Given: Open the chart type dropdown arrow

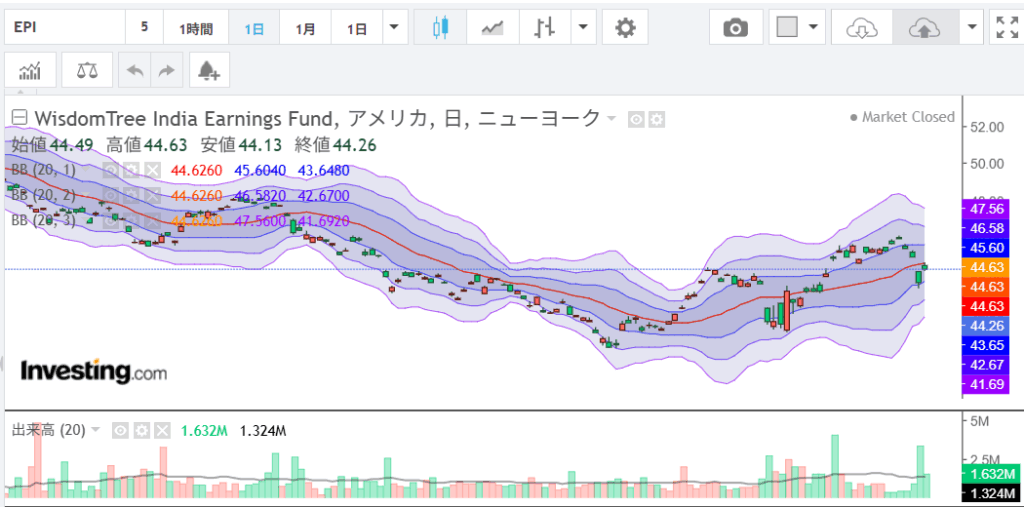Looking at the screenshot, I should pyautogui.click(x=583, y=27).
